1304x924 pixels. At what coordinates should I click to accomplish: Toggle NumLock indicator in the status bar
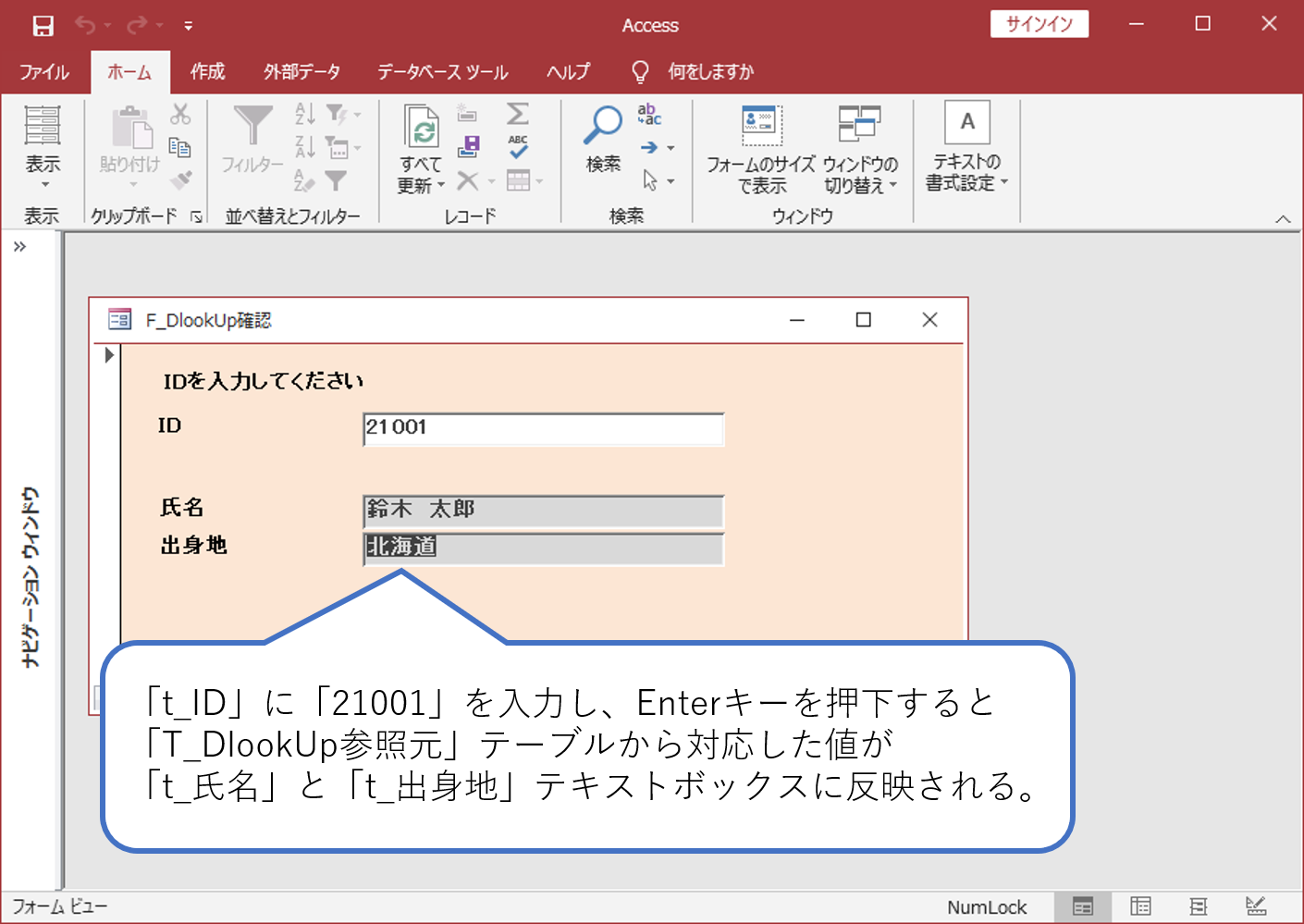[x=988, y=907]
